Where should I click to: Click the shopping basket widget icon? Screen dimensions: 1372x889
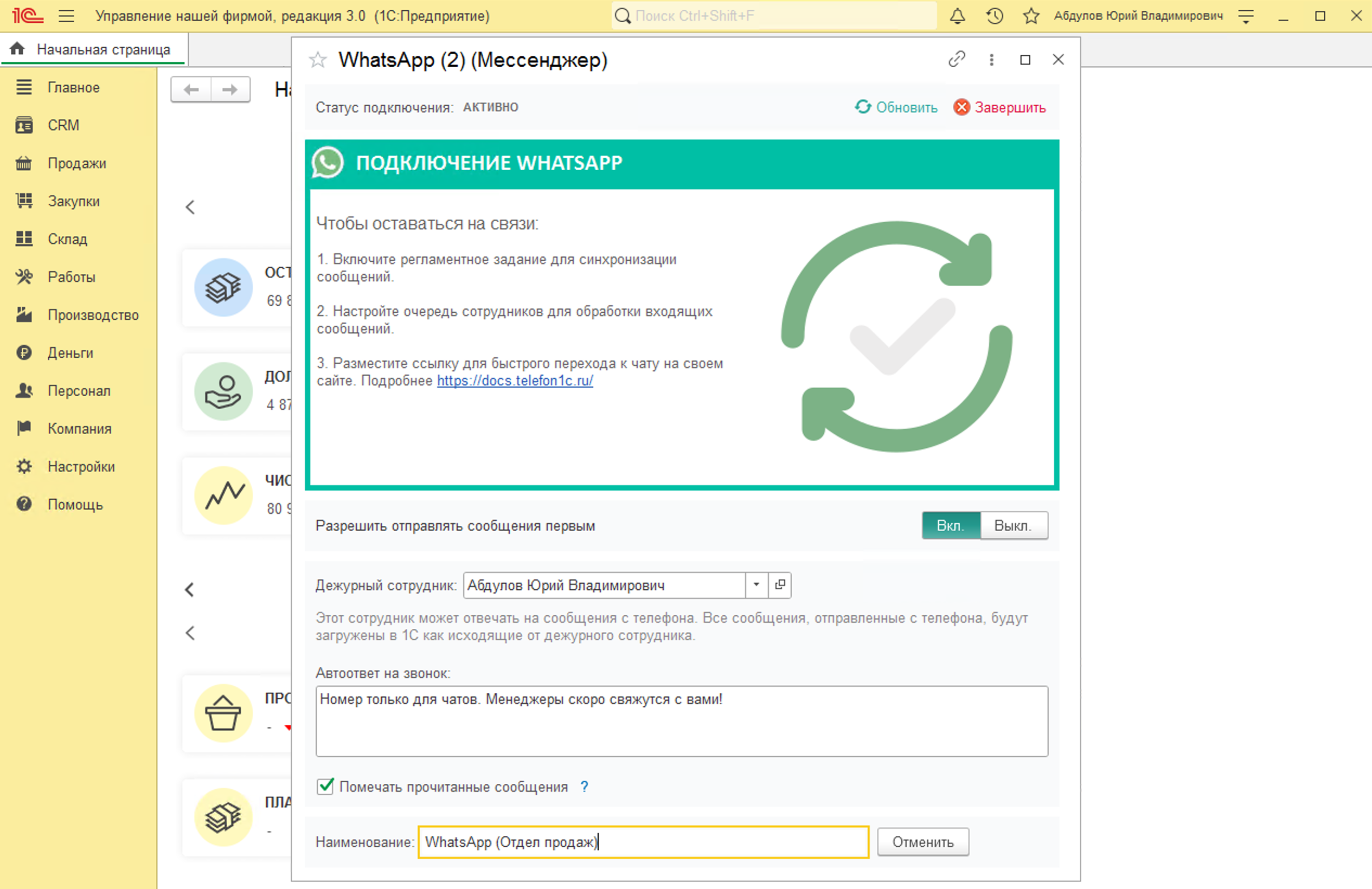pos(223,713)
